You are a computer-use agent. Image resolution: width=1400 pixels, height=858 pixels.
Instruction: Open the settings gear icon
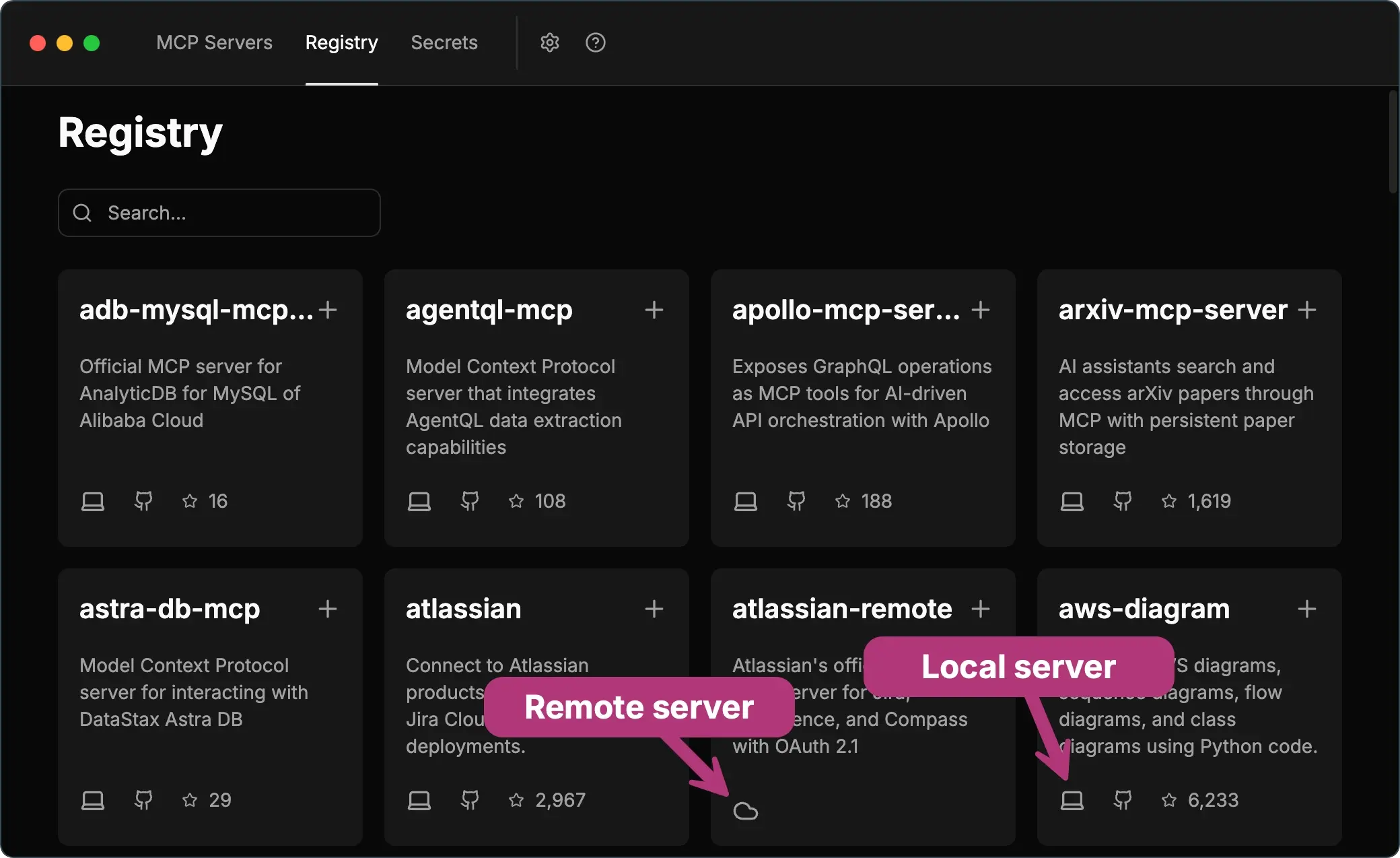pyautogui.click(x=549, y=42)
